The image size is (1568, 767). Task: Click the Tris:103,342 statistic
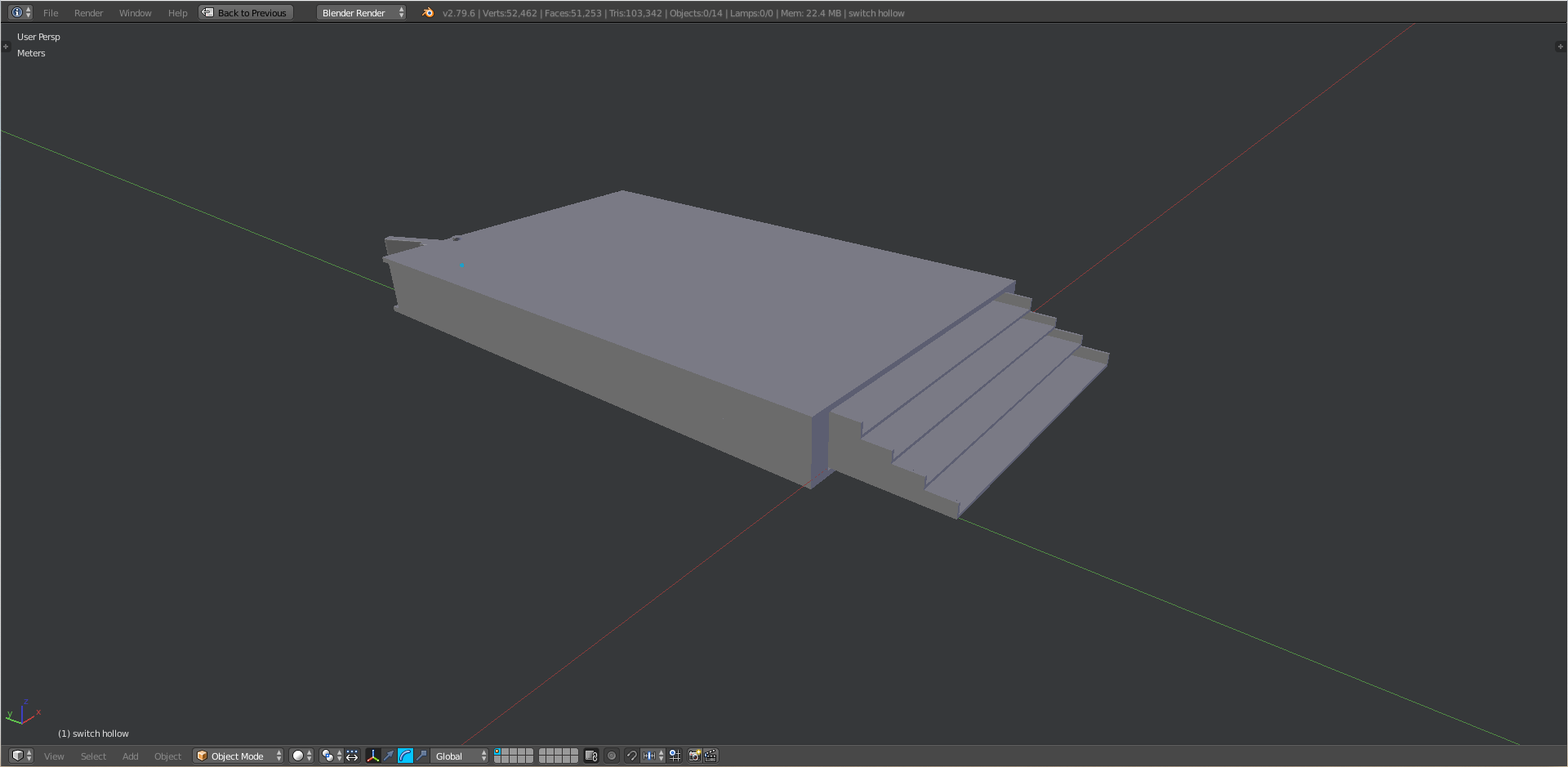635,13
